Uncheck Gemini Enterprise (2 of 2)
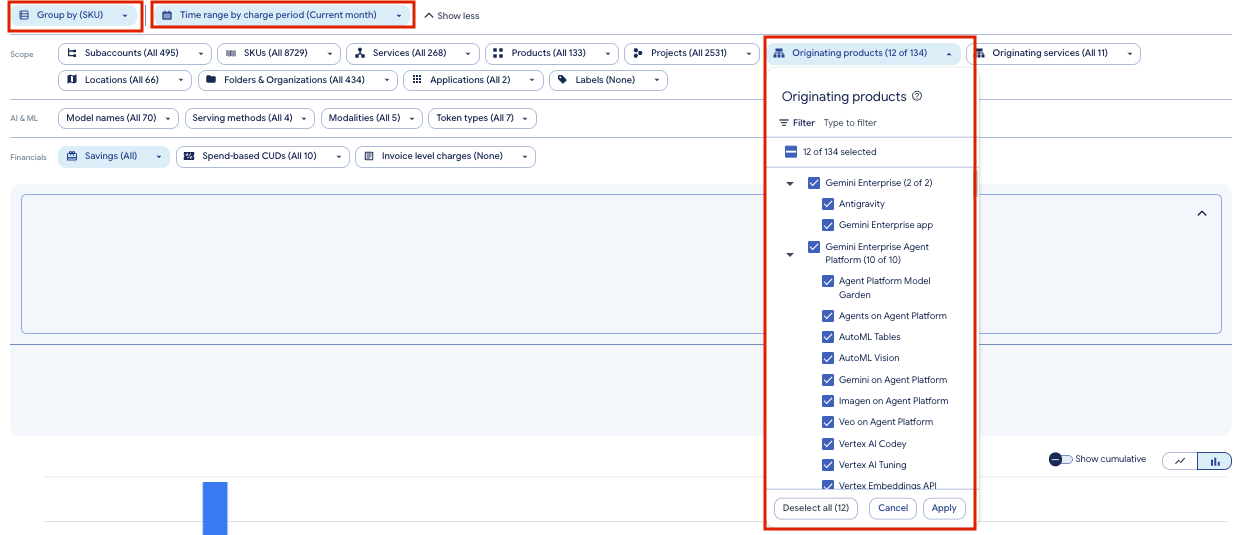Image resolution: width=1244 pixels, height=535 pixels. pyautogui.click(x=814, y=183)
